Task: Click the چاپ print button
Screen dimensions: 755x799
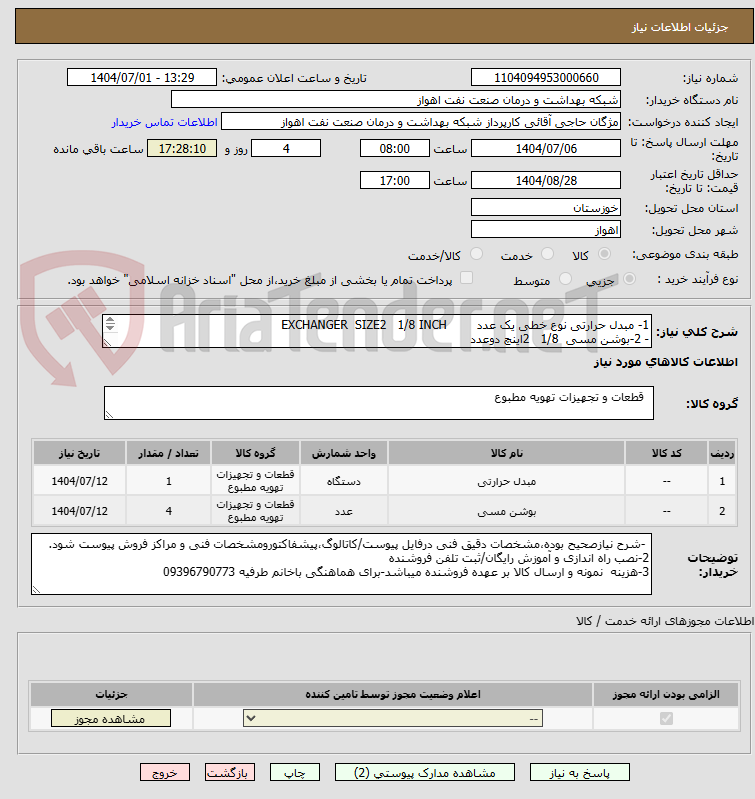Action: (x=295, y=773)
